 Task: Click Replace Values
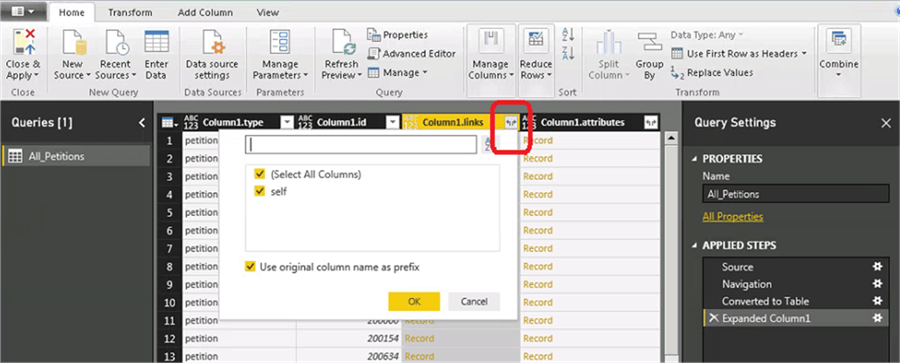[x=712, y=73]
